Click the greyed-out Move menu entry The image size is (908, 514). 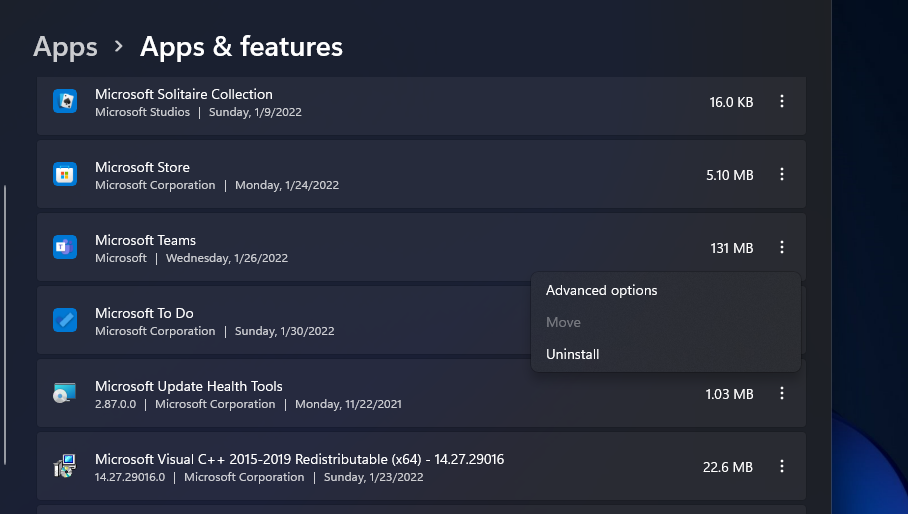[563, 322]
